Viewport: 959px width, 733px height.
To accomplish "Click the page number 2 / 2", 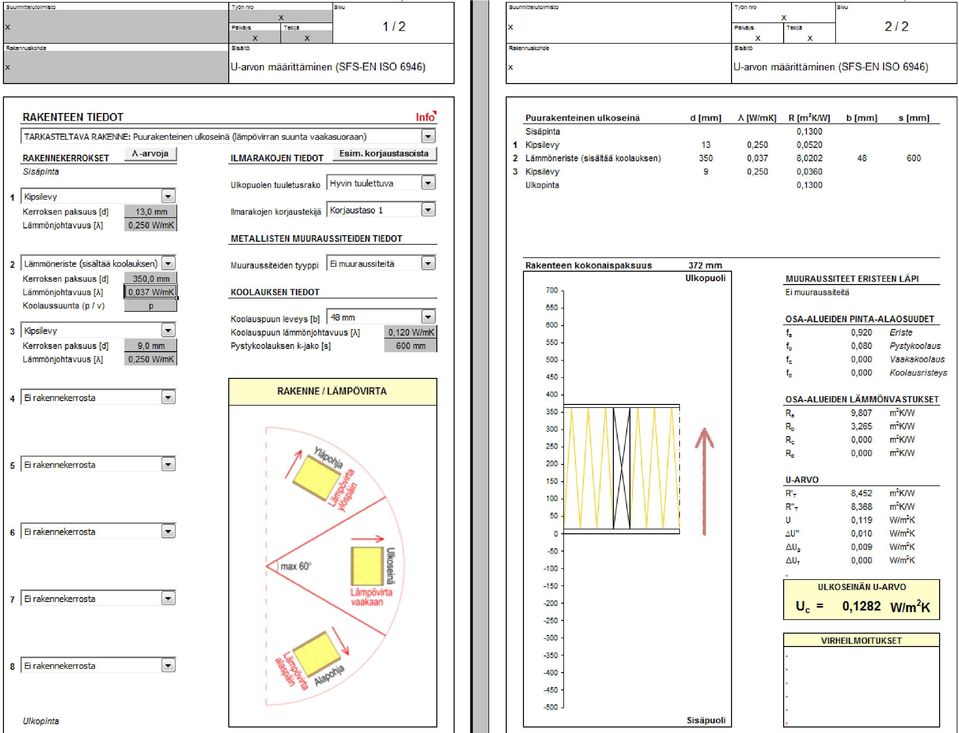I will pyautogui.click(x=896, y=26).
